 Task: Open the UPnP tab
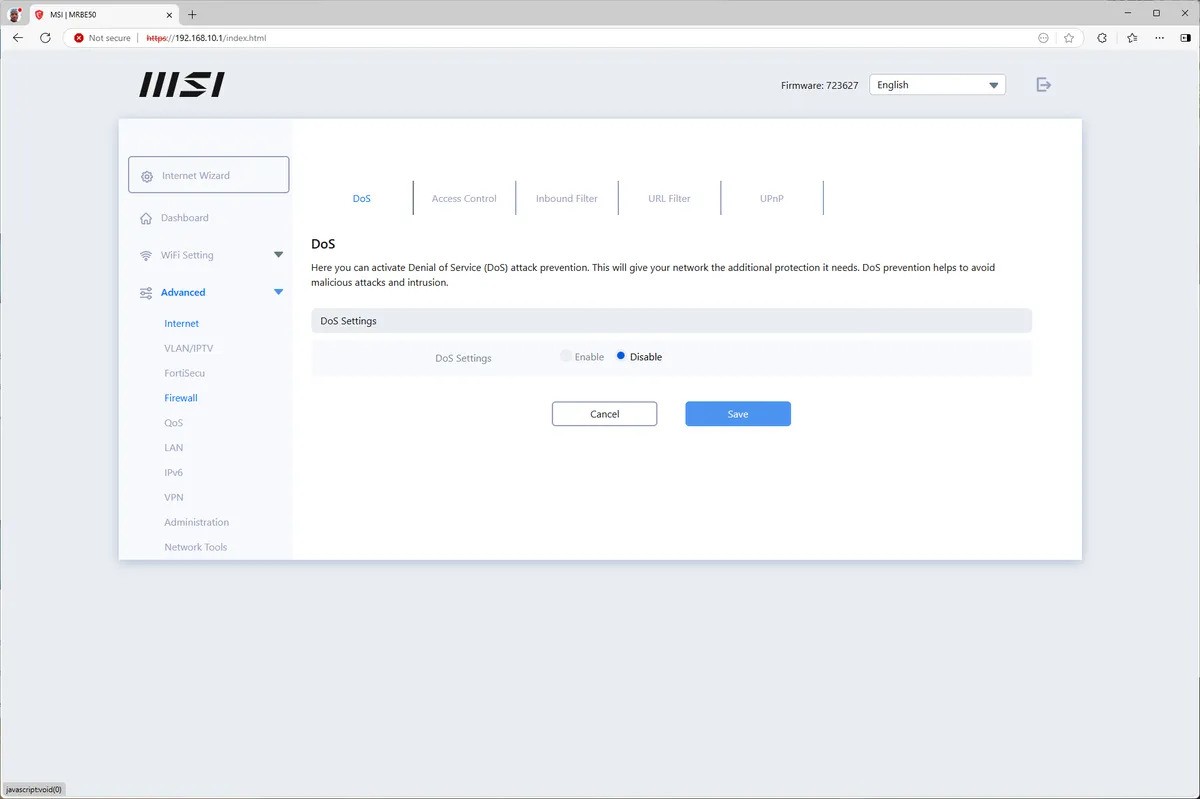click(x=771, y=199)
